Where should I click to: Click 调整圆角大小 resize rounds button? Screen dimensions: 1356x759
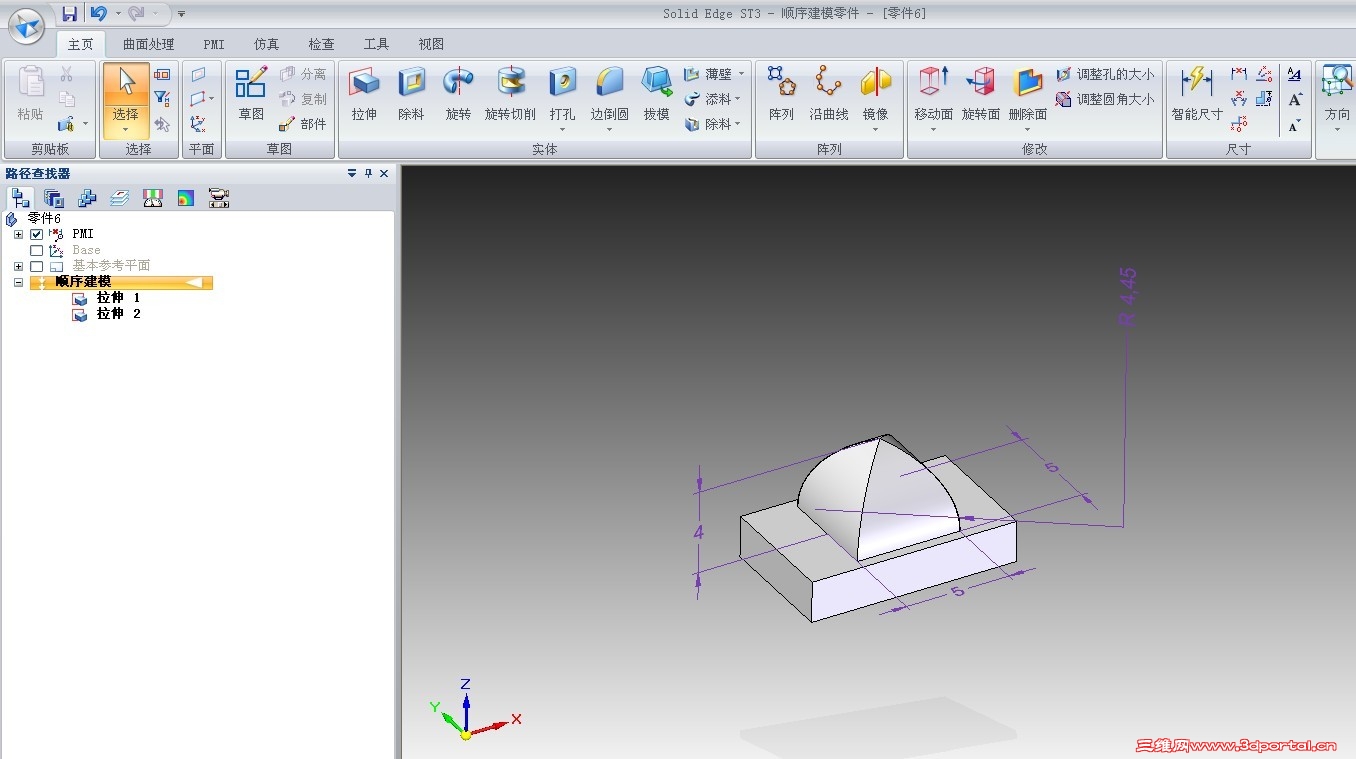pyautogui.click(x=1105, y=99)
